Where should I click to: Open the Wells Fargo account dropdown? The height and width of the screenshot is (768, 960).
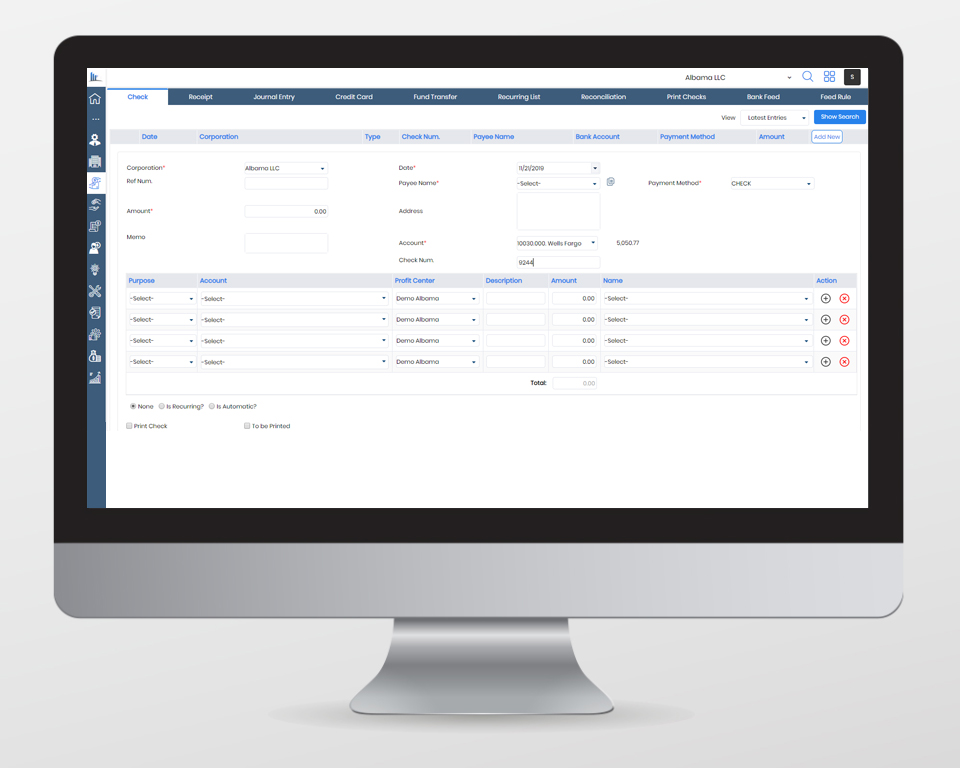click(x=556, y=242)
